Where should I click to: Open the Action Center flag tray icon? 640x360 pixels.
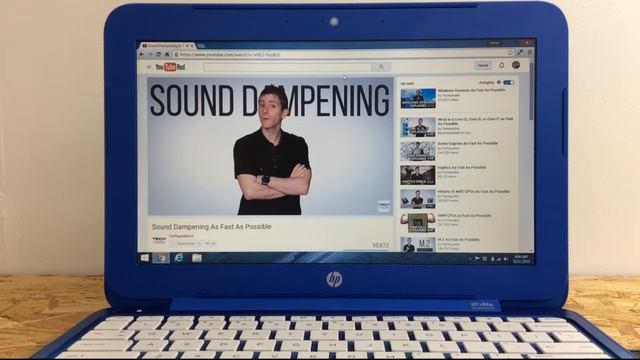click(x=477, y=259)
